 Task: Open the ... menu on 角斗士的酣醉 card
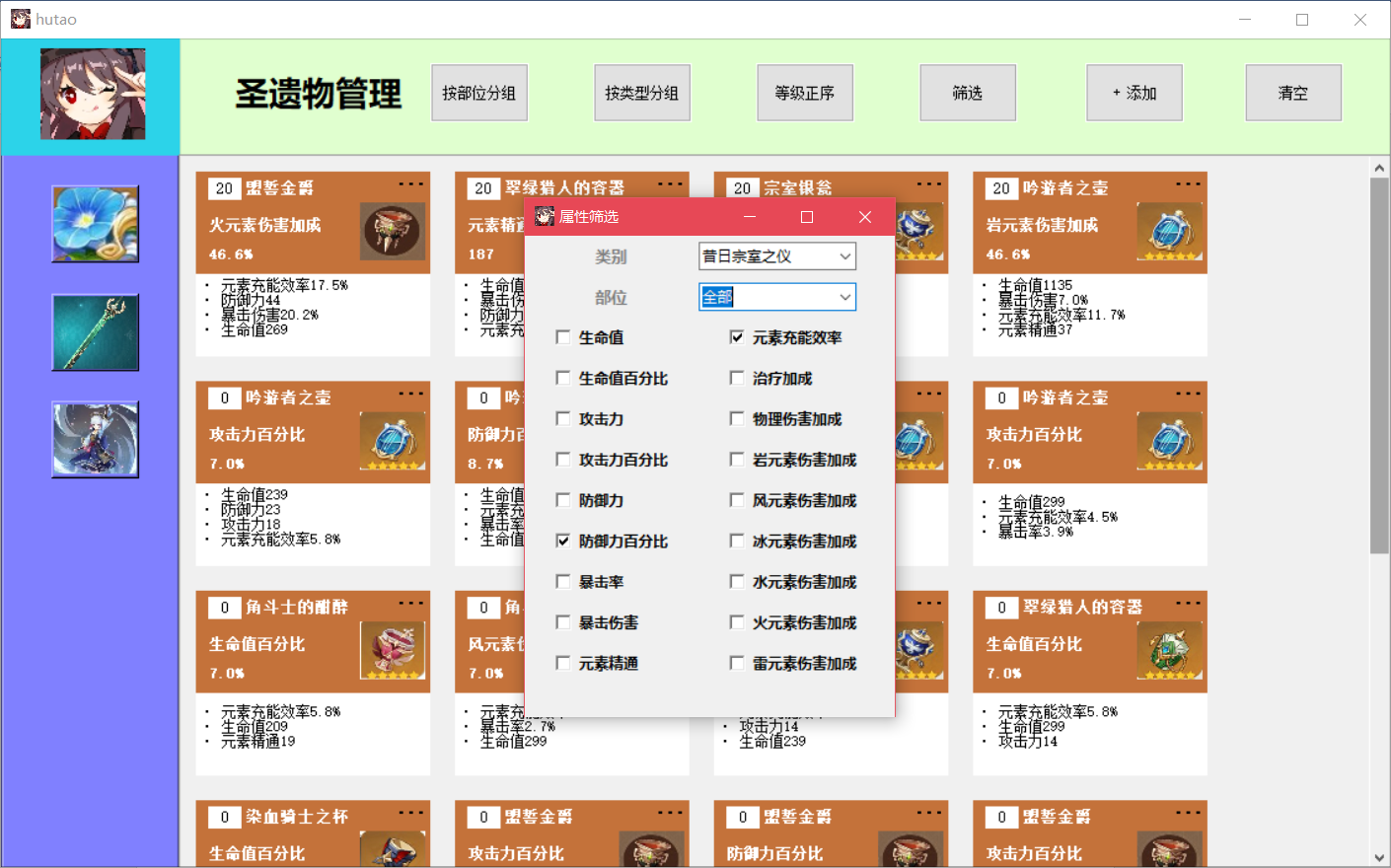click(411, 603)
